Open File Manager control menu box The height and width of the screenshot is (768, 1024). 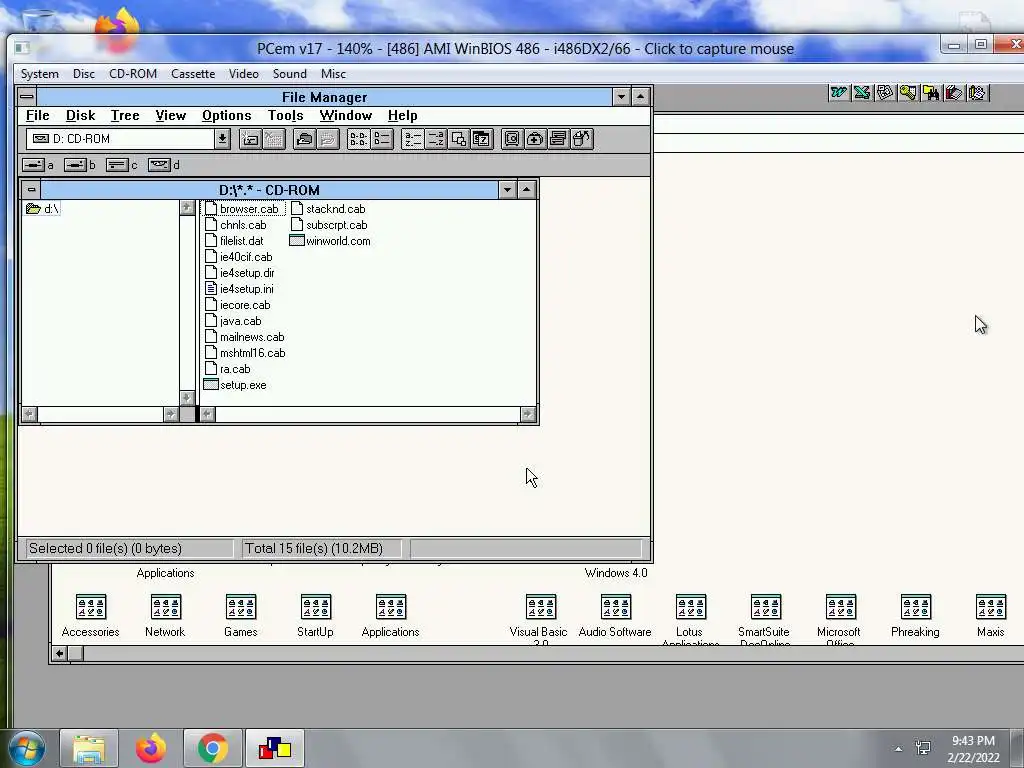pyautogui.click(x=27, y=97)
